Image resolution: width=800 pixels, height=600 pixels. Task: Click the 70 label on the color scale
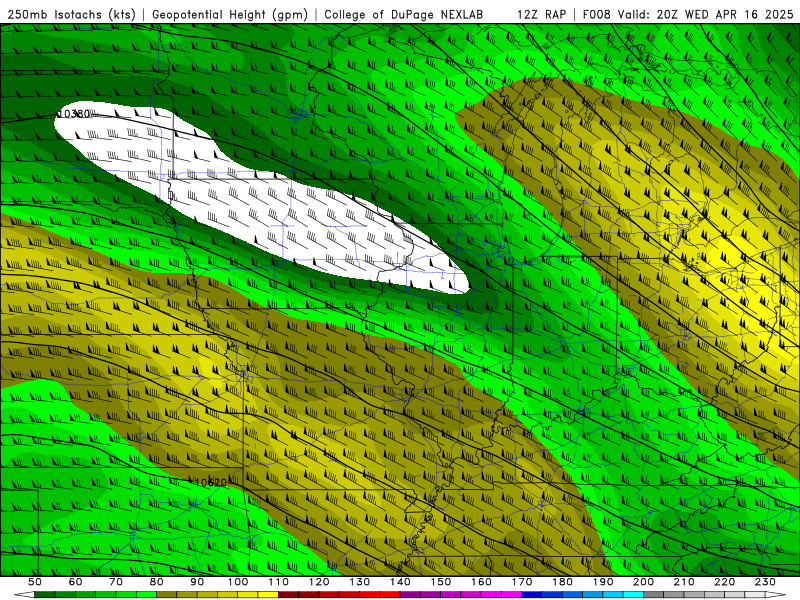point(116,582)
